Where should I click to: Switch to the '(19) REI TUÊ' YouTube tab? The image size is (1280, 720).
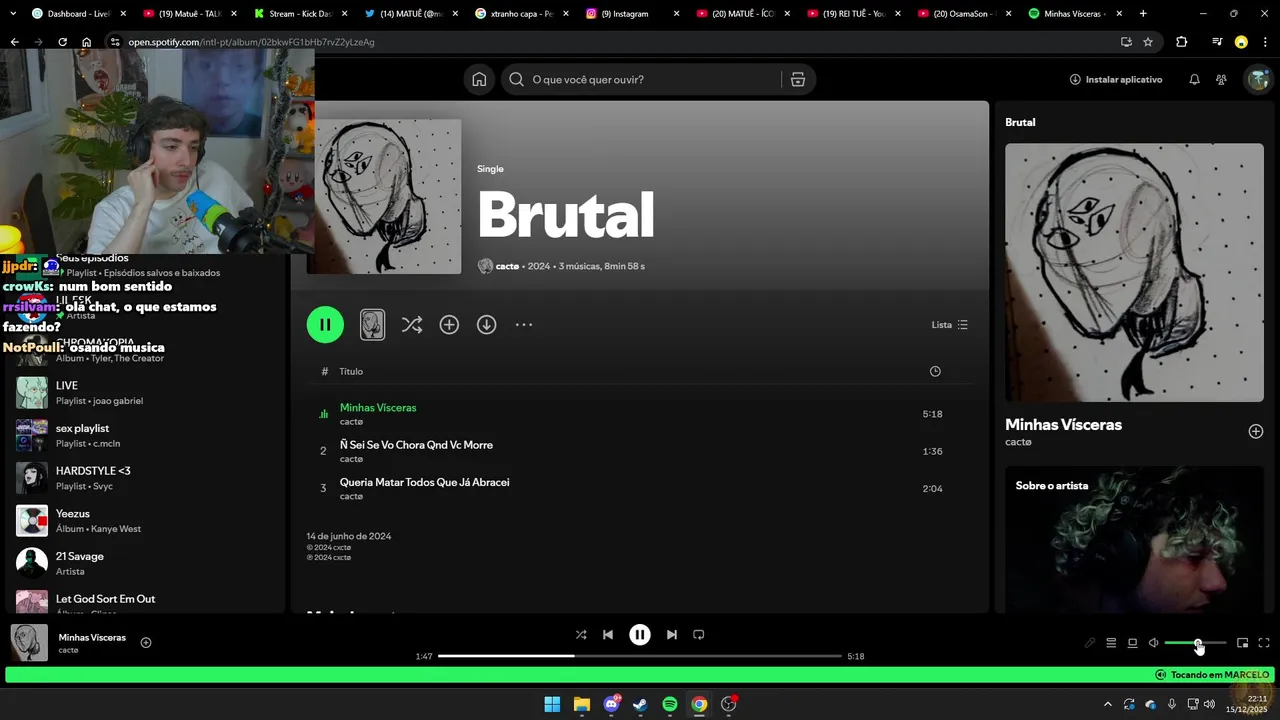(854, 14)
